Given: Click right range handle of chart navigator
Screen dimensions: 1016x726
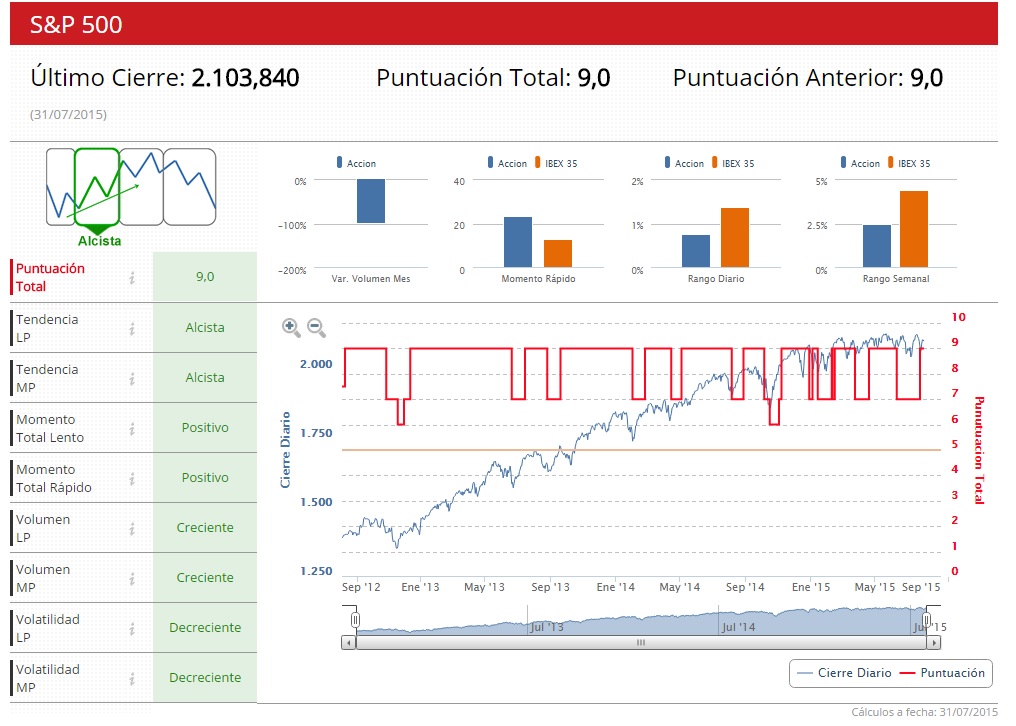Looking at the screenshot, I should tap(927, 620).
